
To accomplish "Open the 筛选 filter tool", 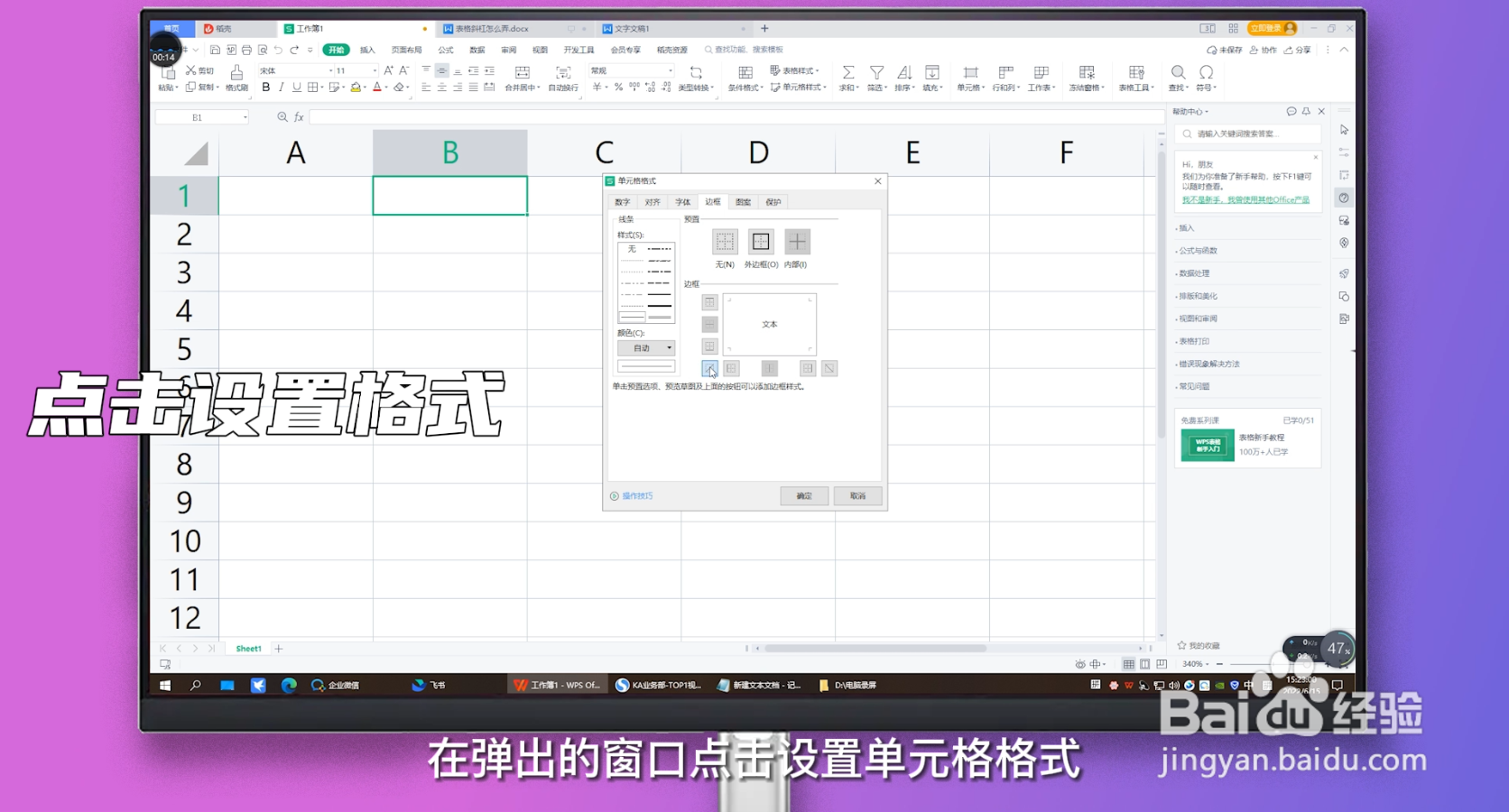I will coord(876,78).
